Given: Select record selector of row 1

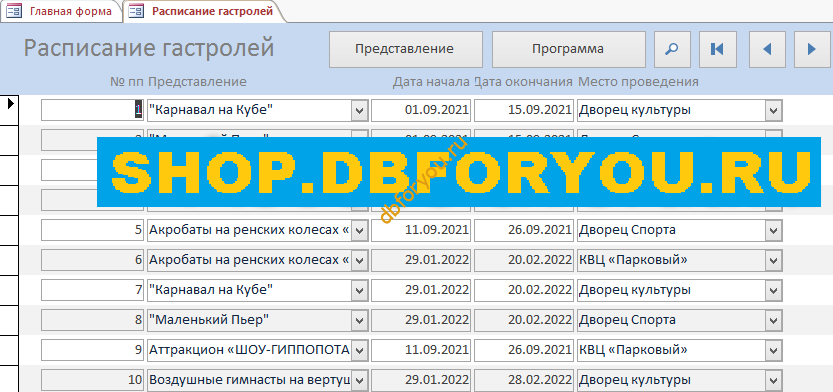Looking at the screenshot, I should click(9, 110).
